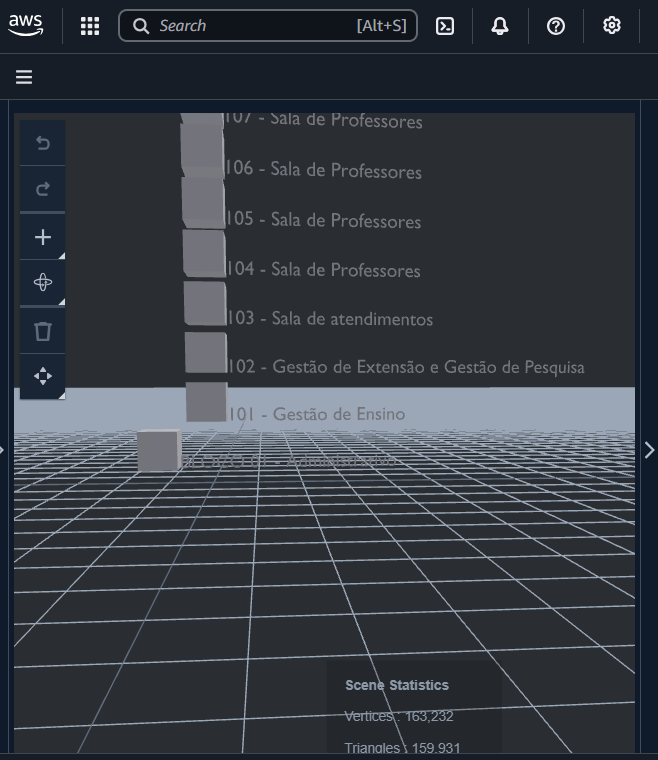Expand the orbit camera controls menu
This screenshot has width=658, height=760.
(x=43, y=283)
